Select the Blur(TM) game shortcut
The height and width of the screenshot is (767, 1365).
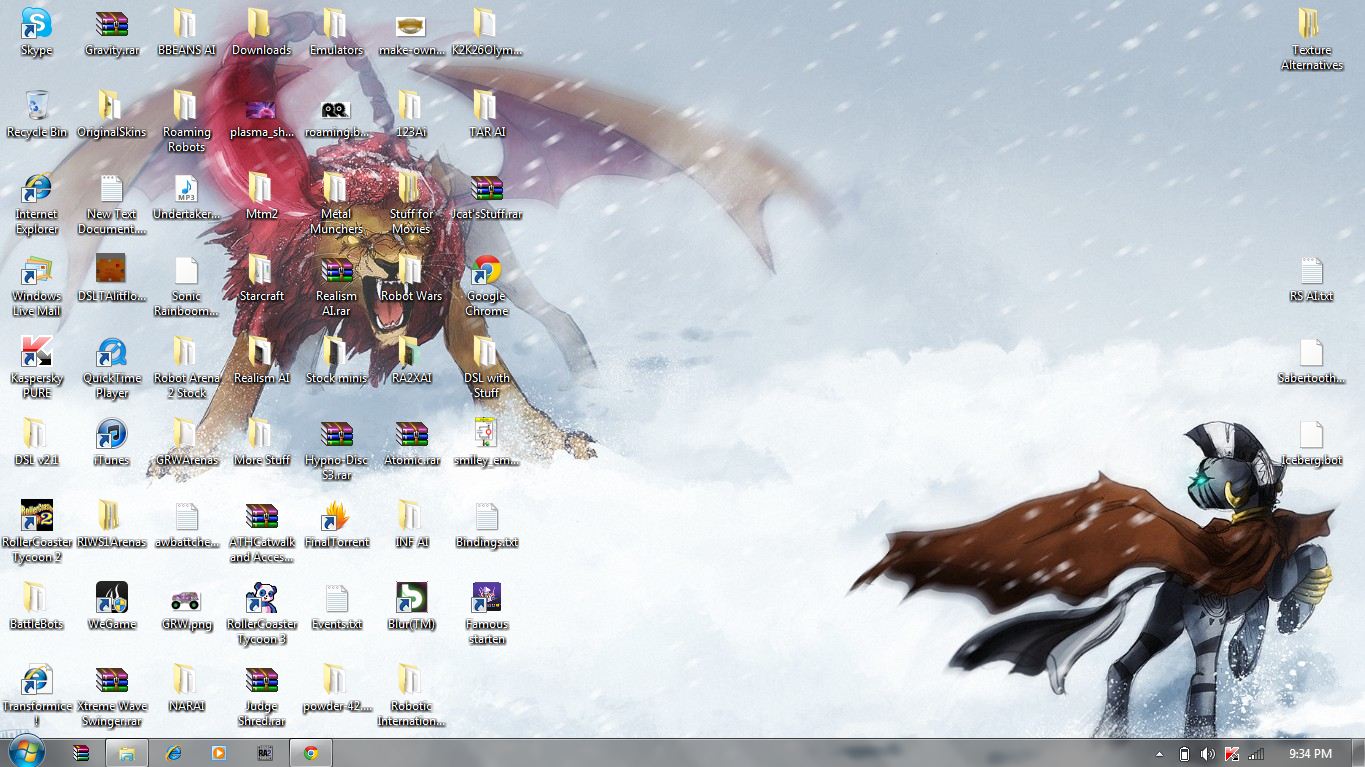(x=411, y=606)
